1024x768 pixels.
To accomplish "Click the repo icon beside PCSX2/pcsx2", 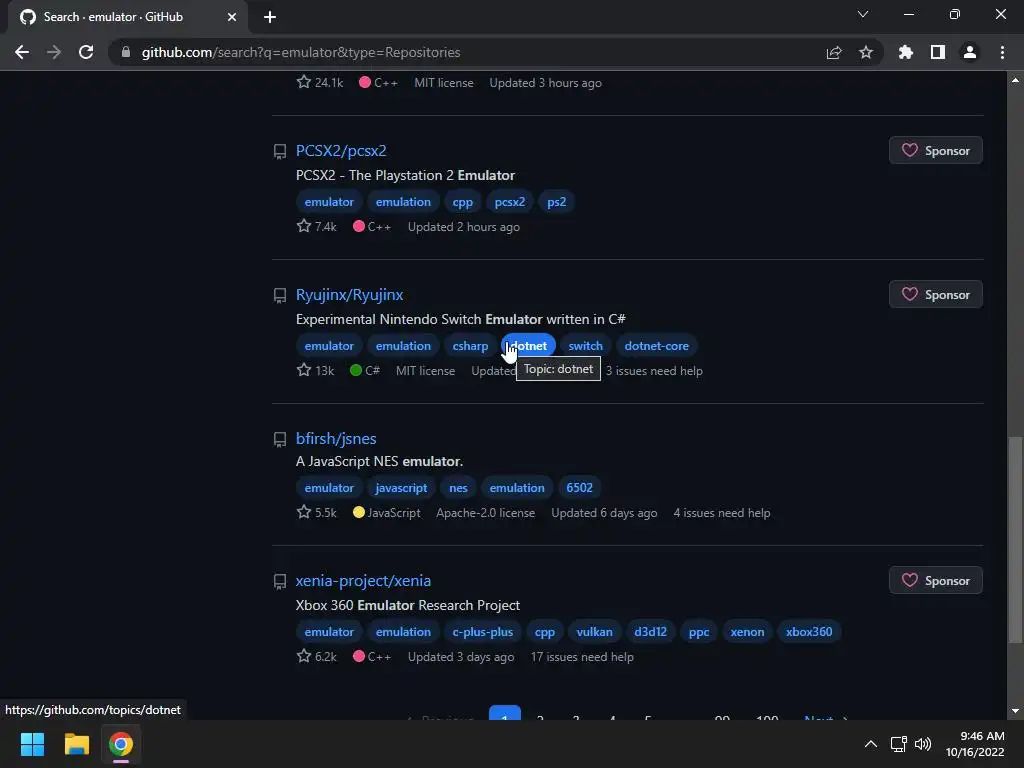I will tap(280, 152).
